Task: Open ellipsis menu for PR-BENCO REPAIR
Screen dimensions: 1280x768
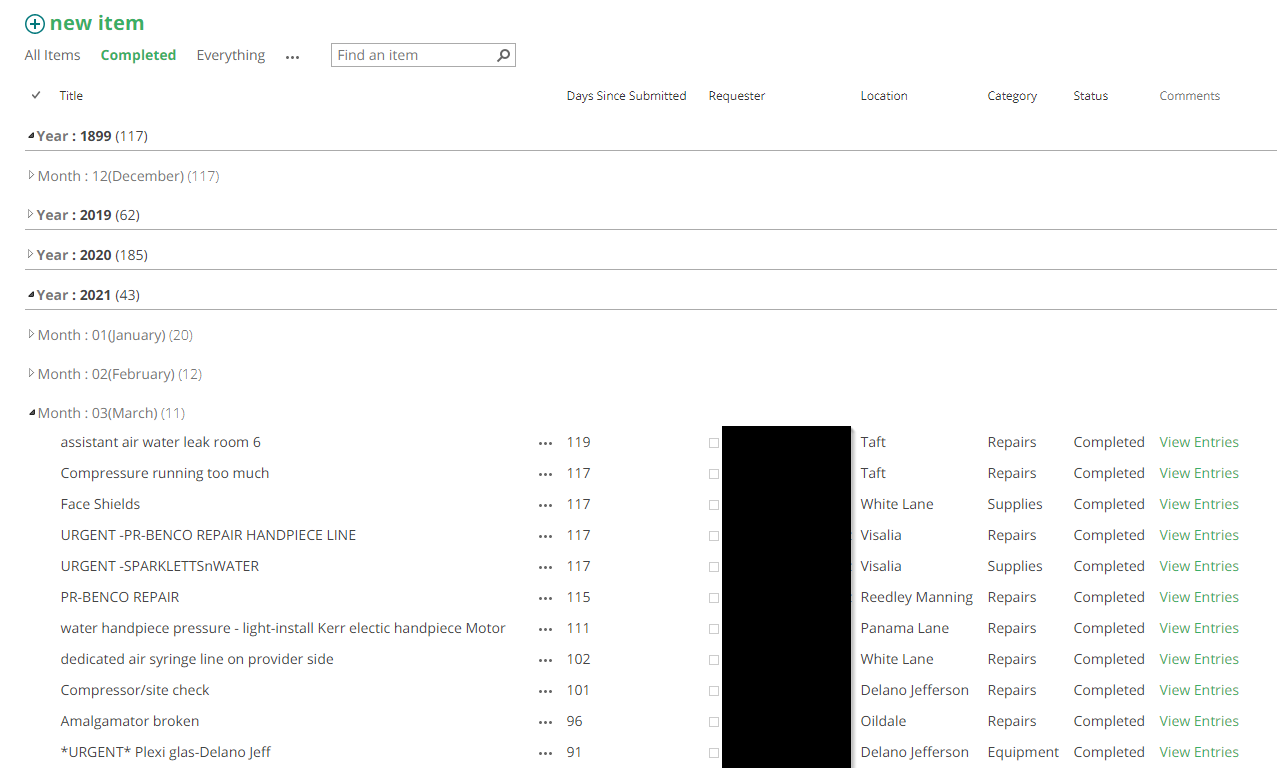Action: pyautogui.click(x=546, y=597)
